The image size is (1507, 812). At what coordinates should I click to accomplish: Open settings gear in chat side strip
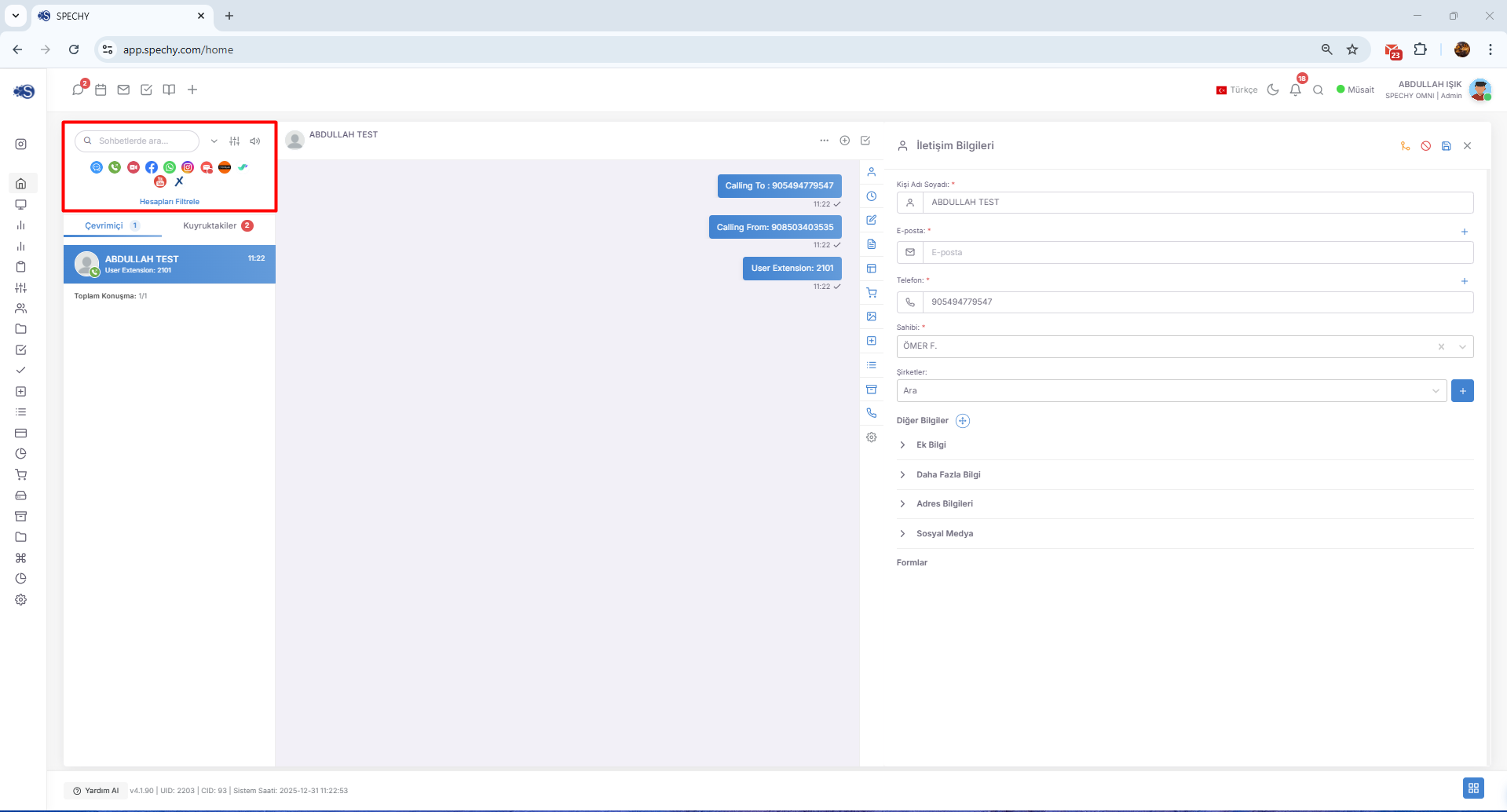tap(872, 437)
